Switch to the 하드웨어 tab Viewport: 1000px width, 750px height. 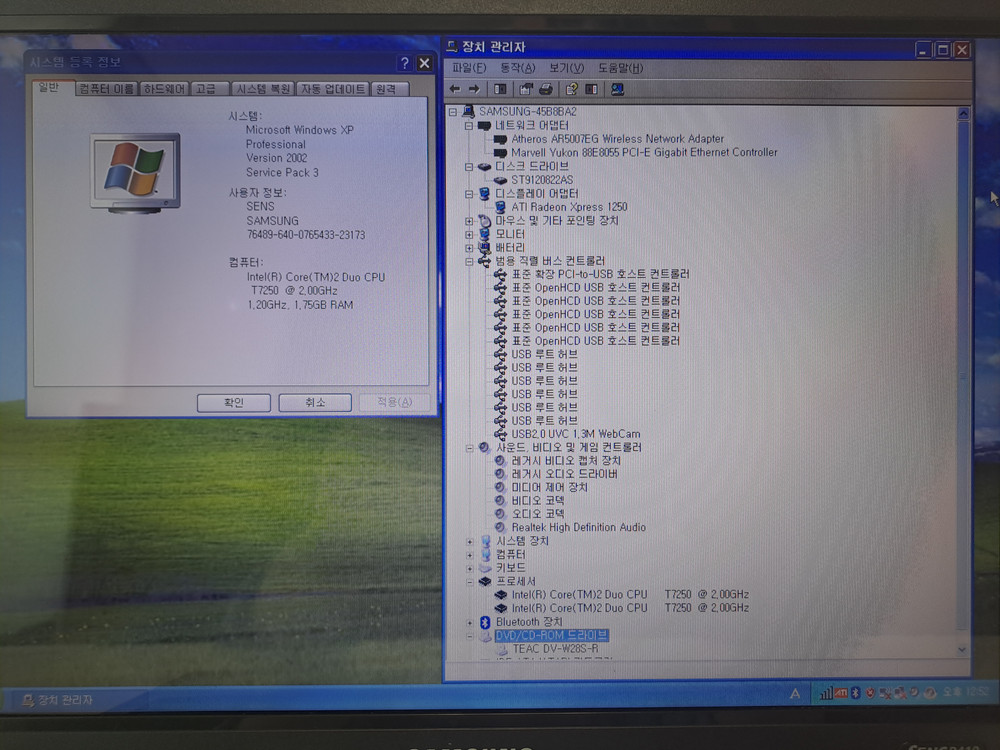pos(164,89)
